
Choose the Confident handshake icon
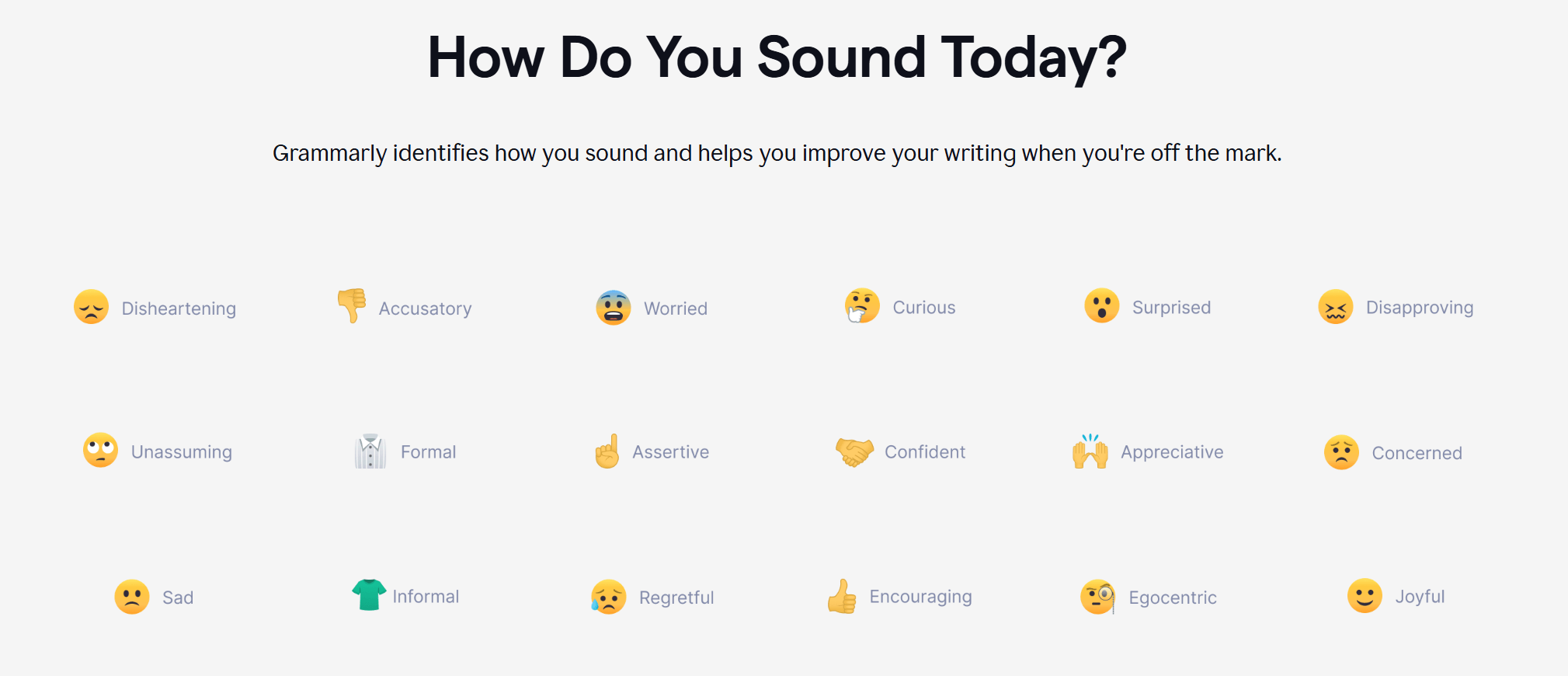pyautogui.click(x=854, y=451)
